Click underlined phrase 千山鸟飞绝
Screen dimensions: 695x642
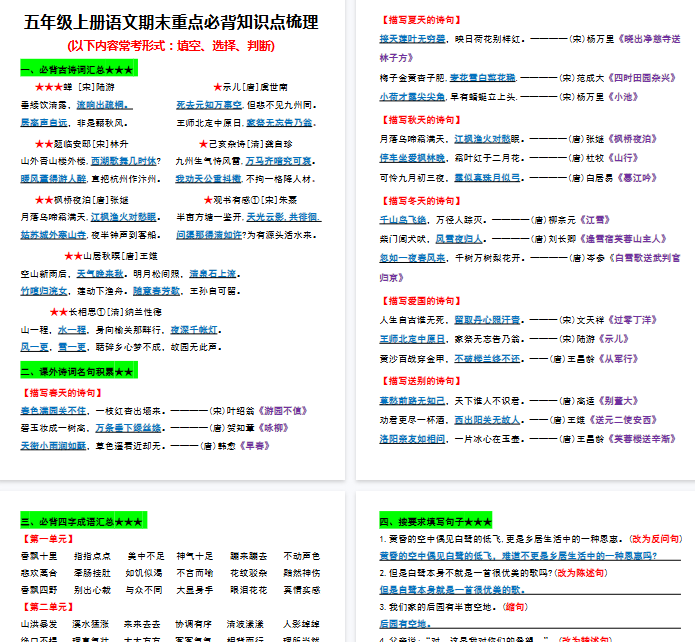[x=403, y=218]
